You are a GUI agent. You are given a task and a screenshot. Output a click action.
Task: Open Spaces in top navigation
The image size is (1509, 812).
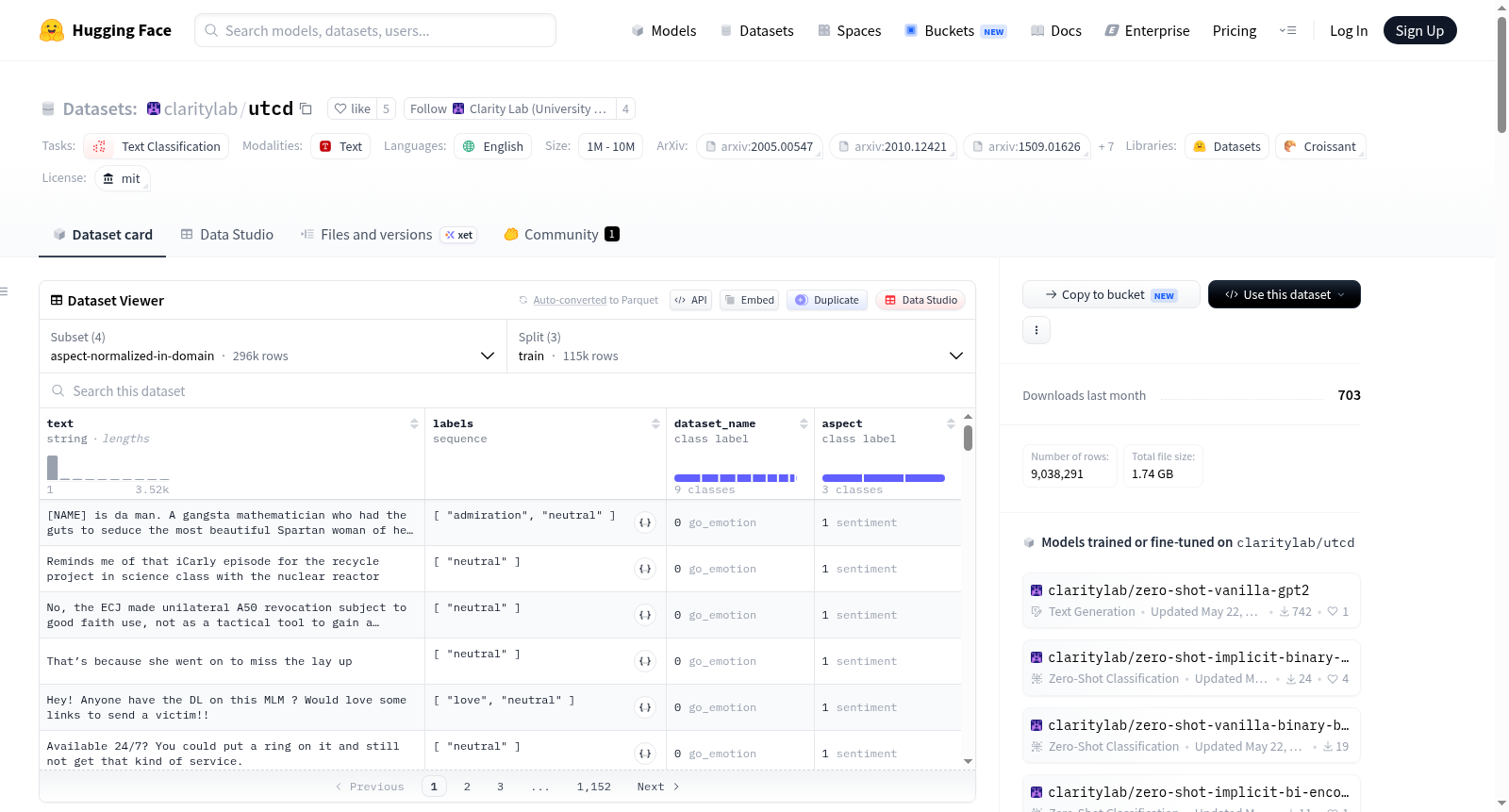pos(850,30)
